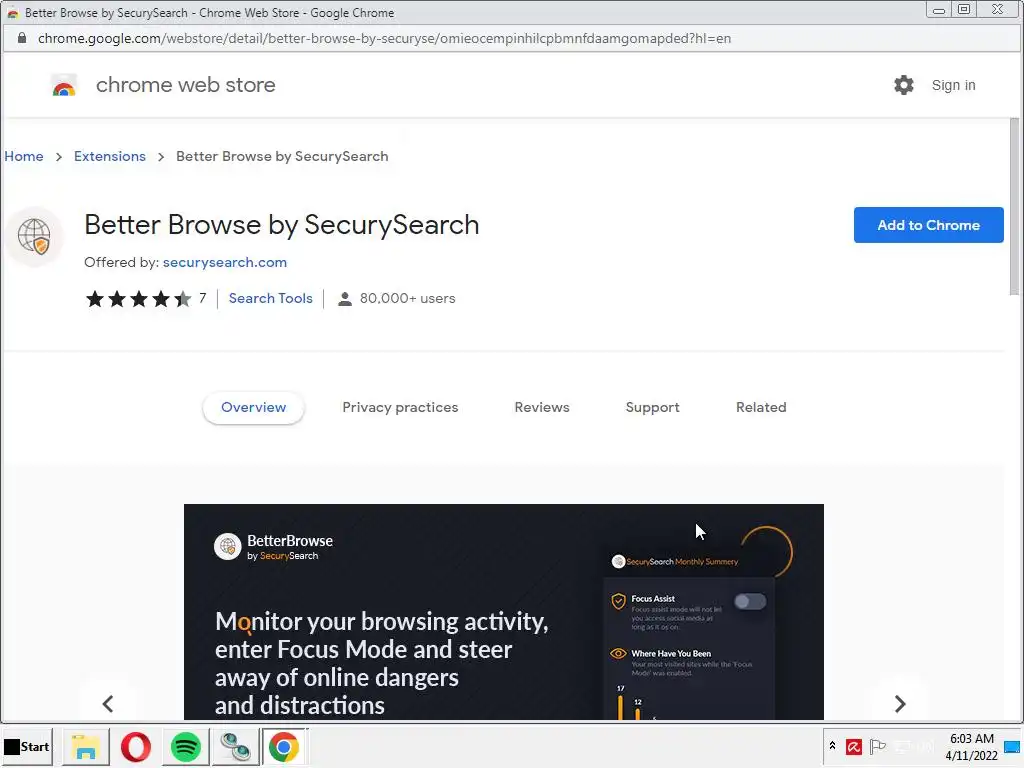Click the Chrome Web Store rainbow logo

pyautogui.click(x=64, y=86)
